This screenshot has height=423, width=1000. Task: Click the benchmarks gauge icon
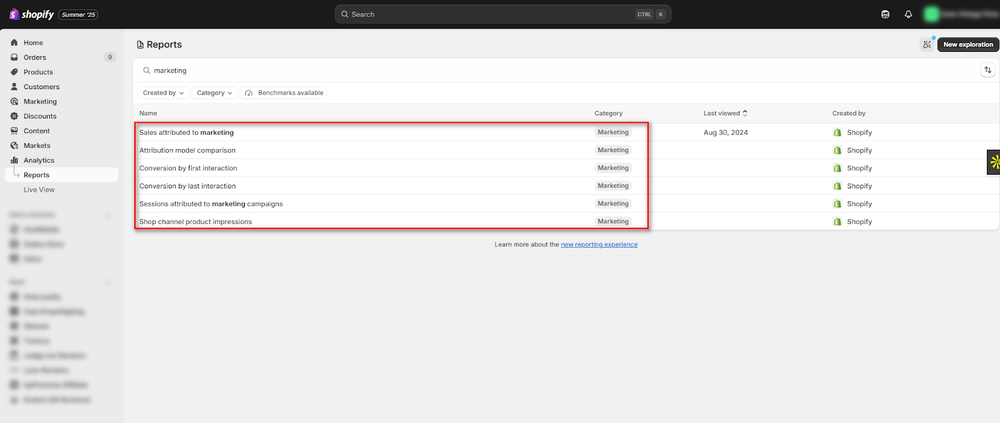point(249,93)
